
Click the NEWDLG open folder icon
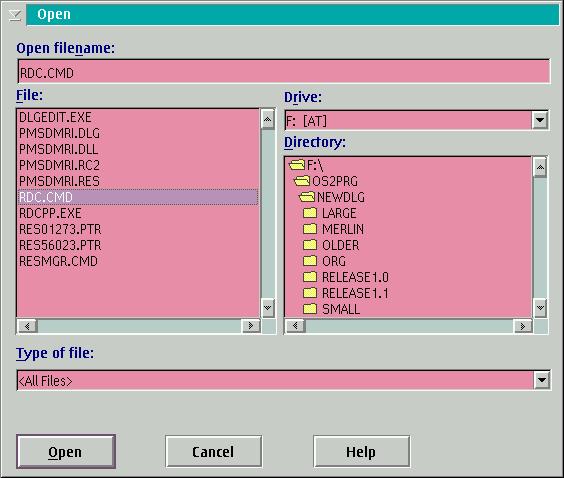pos(307,197)
